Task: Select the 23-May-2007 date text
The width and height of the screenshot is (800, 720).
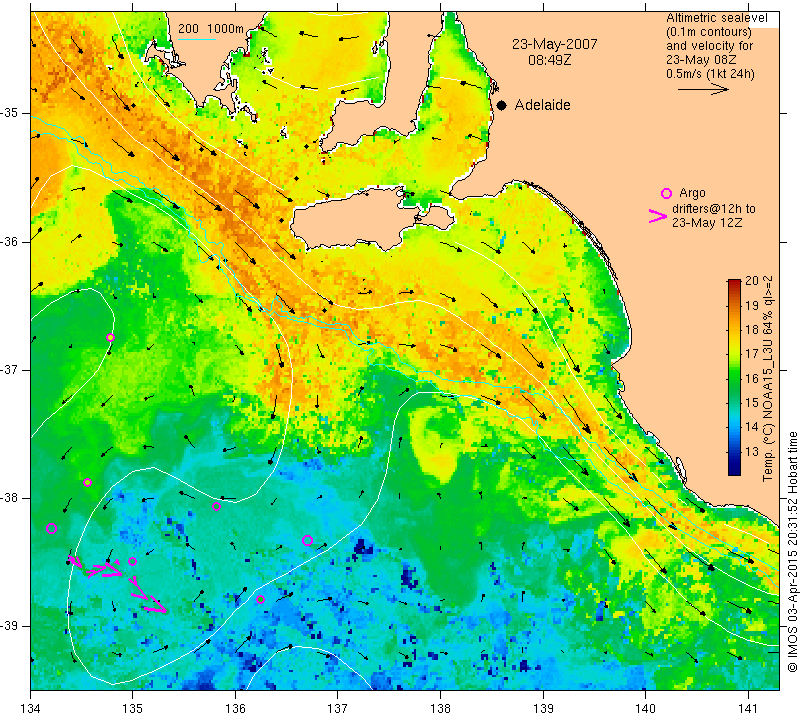Action: point(555,44)
